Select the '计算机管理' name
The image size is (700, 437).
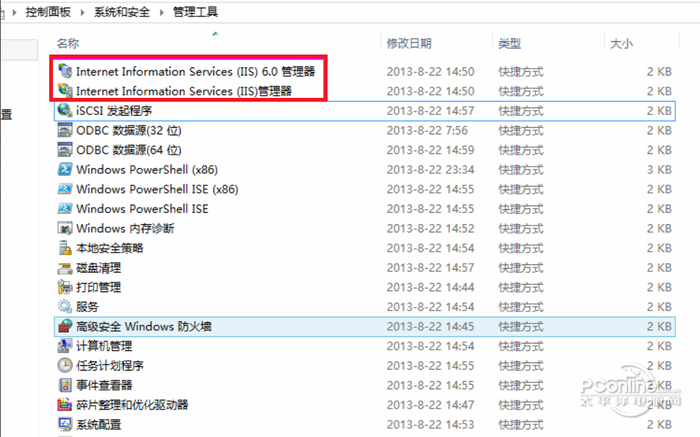click(x=104, y=346)
